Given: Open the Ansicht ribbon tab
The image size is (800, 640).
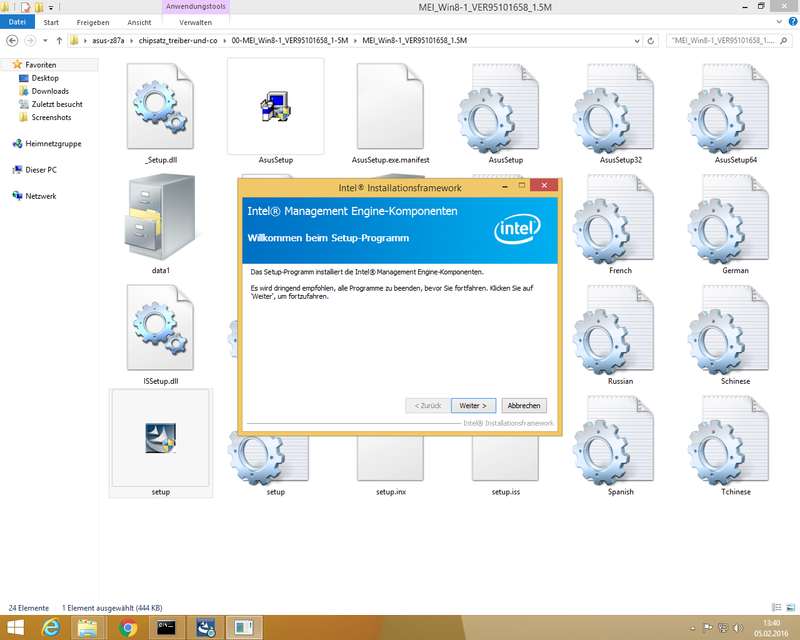Looking at the screenshot, I should tap(139, 22).
